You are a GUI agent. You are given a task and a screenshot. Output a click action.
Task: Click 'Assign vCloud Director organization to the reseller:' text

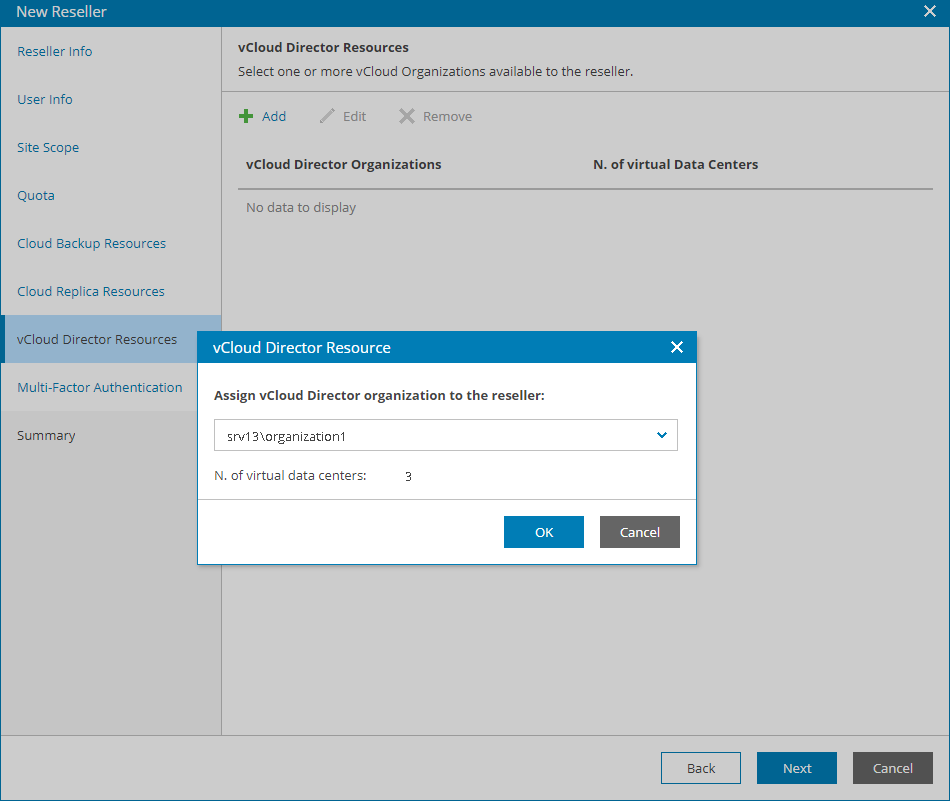point(379,395)
